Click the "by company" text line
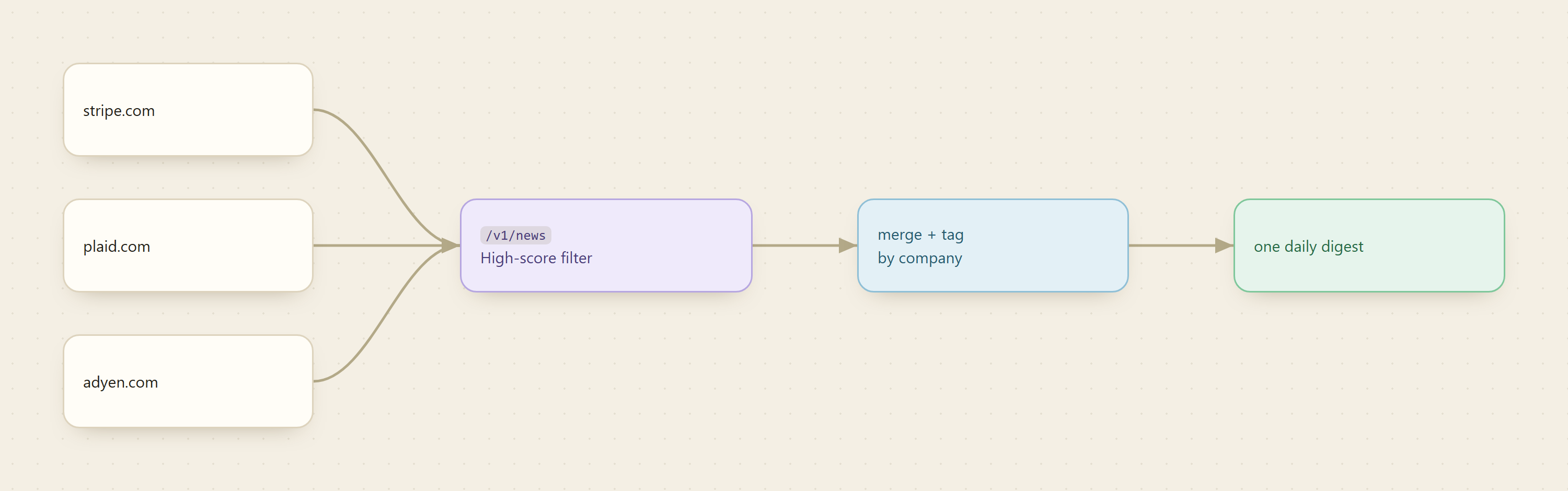 [x=920, y=259]
